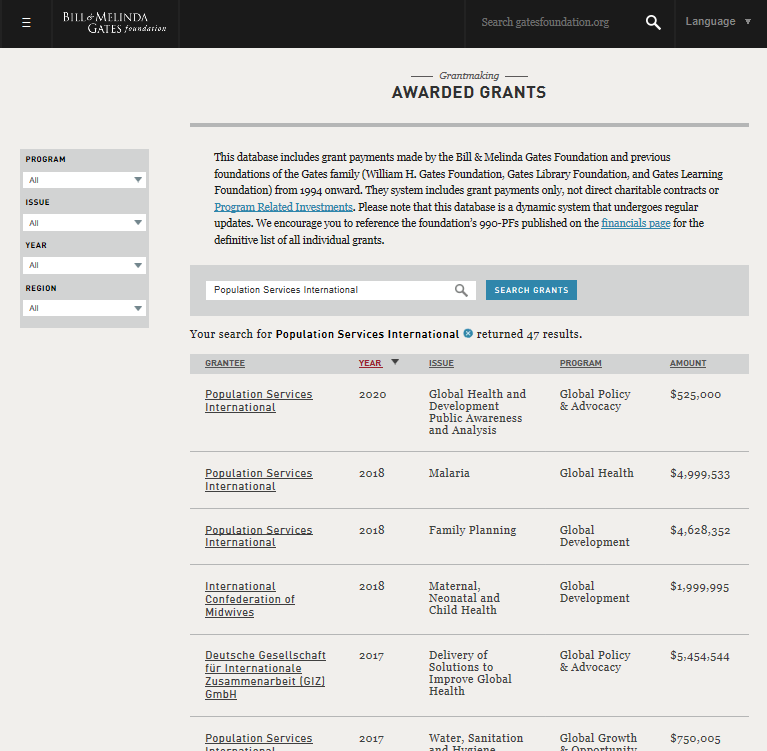Click the Grantmaking section label
The width and height of the screenshot is (767, 751).
point(469,75)
